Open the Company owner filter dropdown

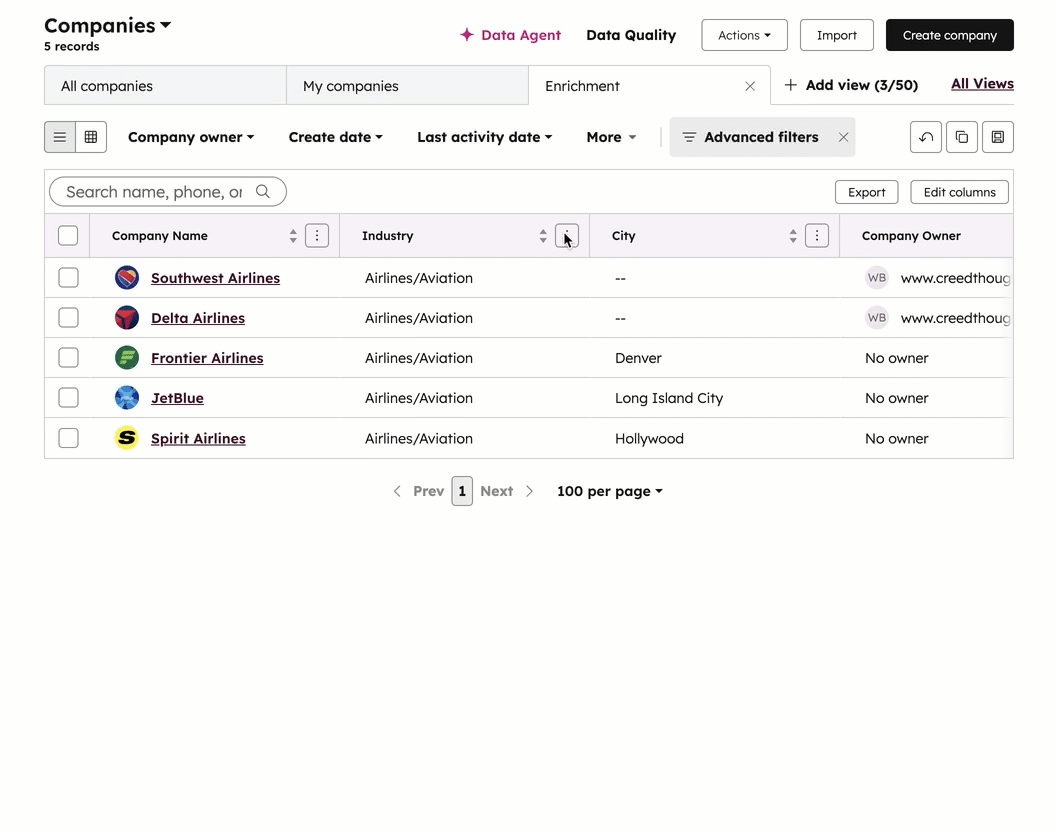tap(190, 137)
